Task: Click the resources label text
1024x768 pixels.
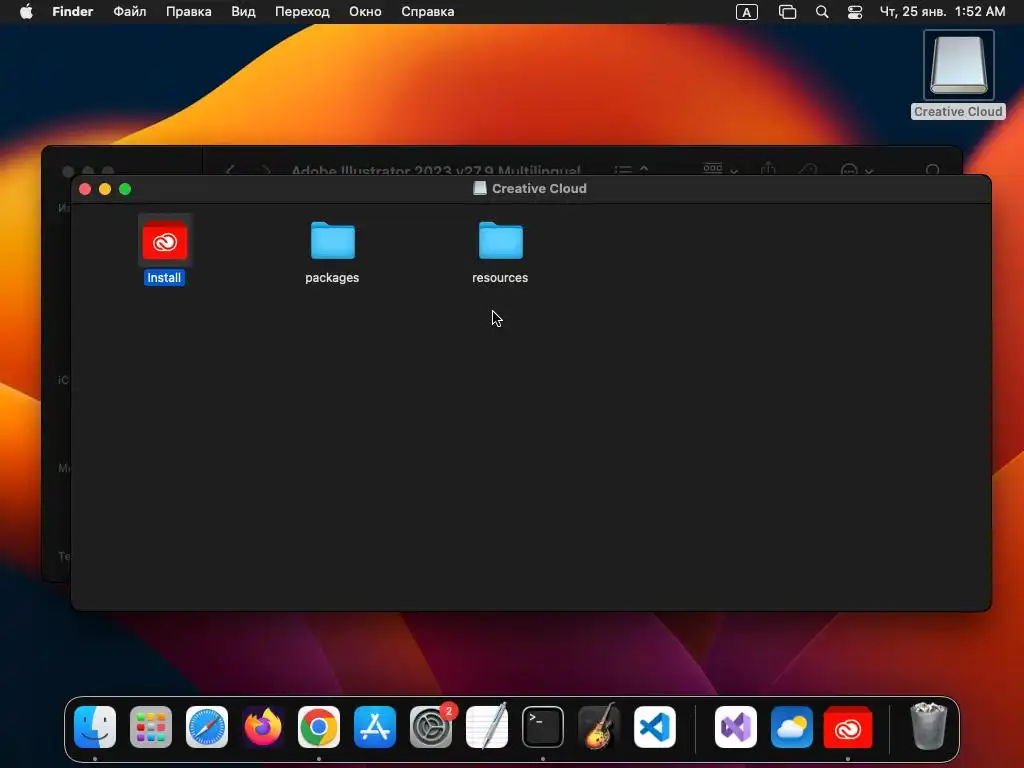Action: pos(500,278)
